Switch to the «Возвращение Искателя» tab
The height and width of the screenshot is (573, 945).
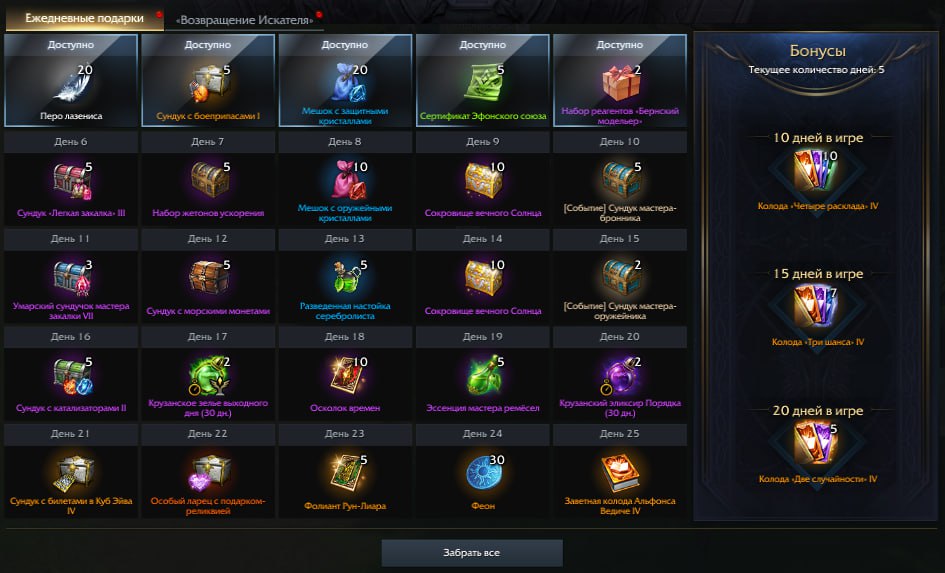245,20
